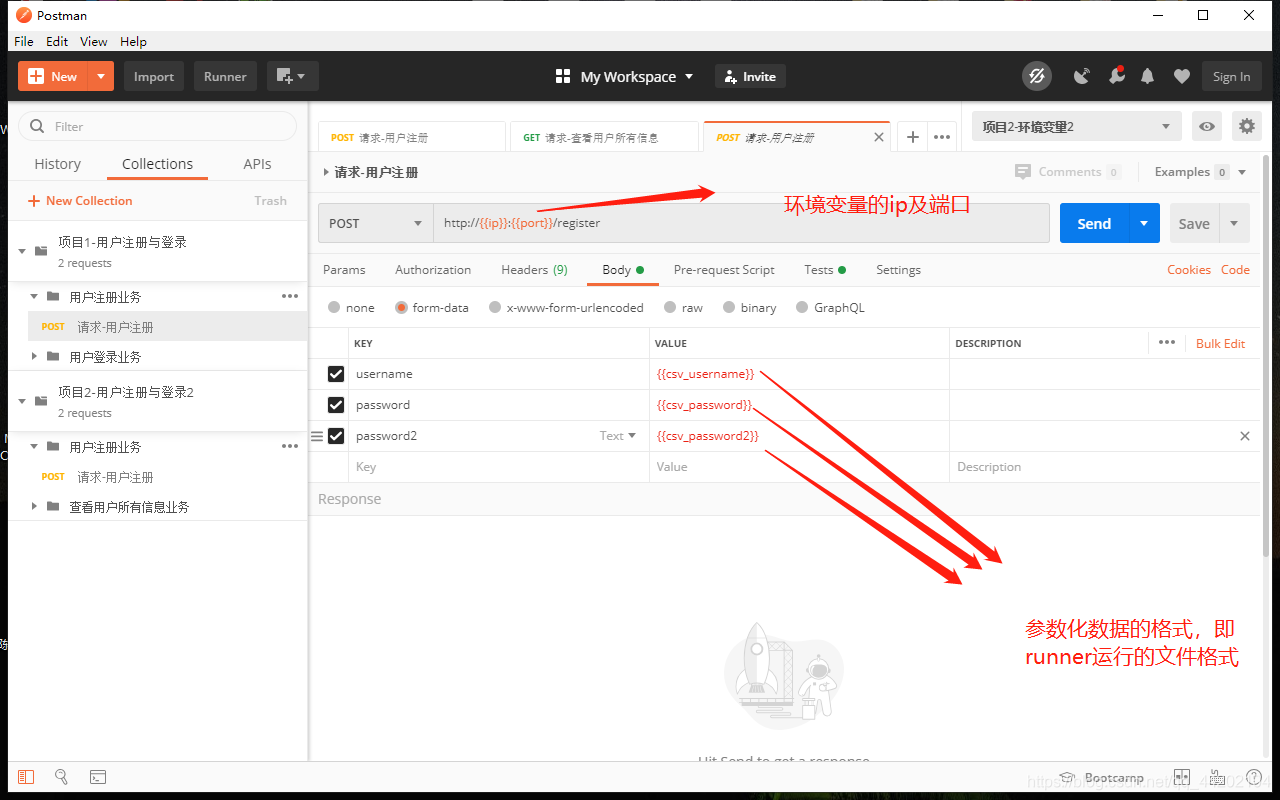The image size is (1280, 800).
Task: Open the File menu
Action: click(x=24, y=41)
